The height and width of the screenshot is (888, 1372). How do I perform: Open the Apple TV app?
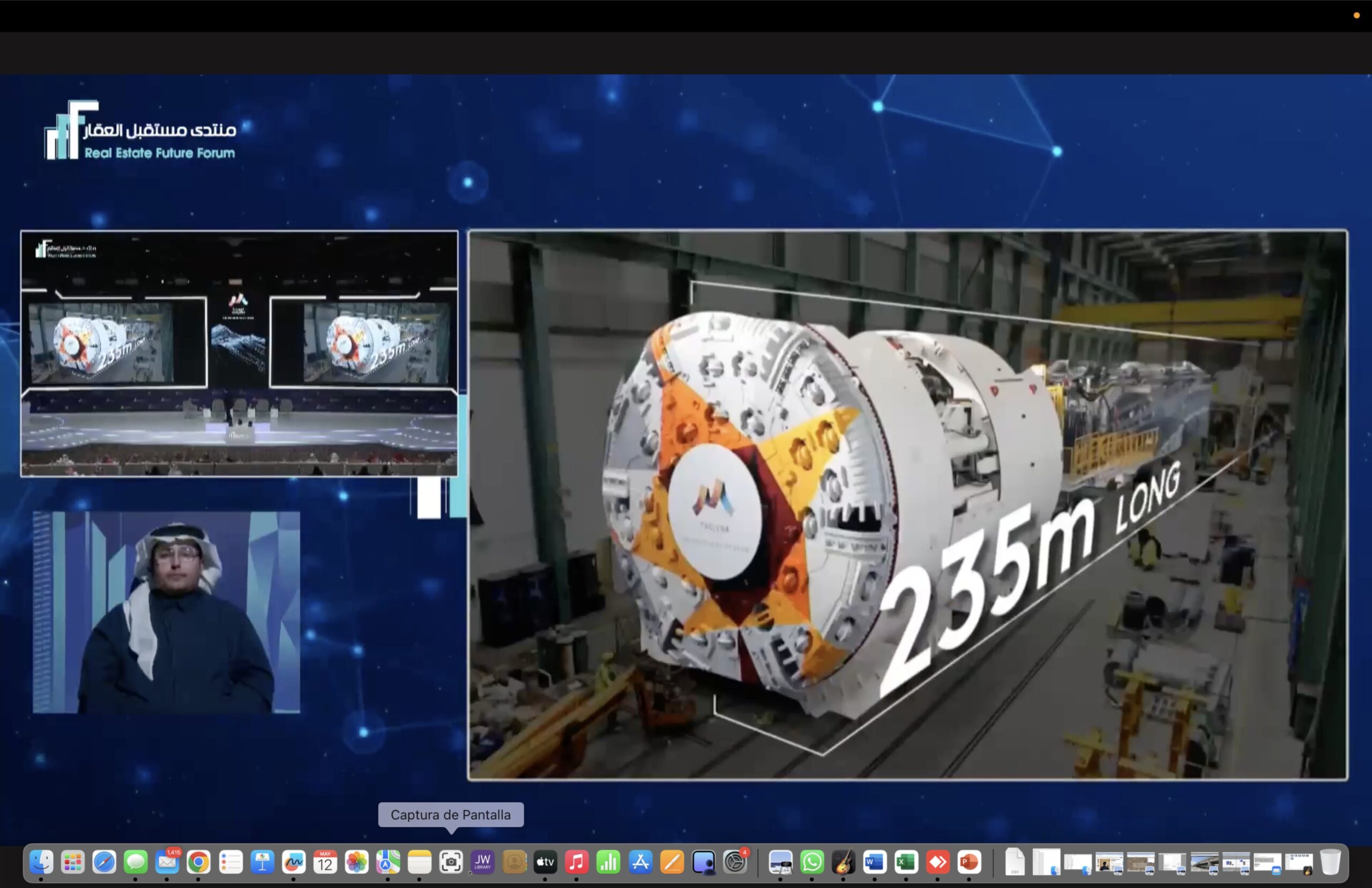click(546, 862)
